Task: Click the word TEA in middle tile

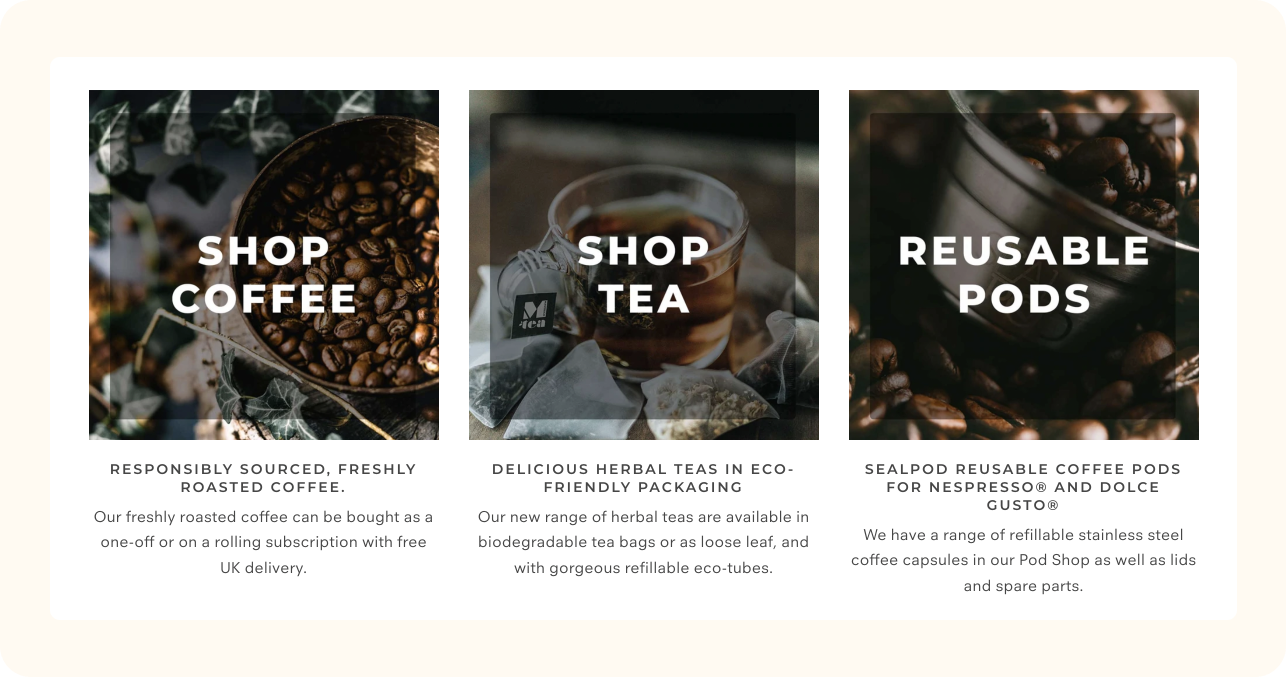Action: (x=644, y=299)
